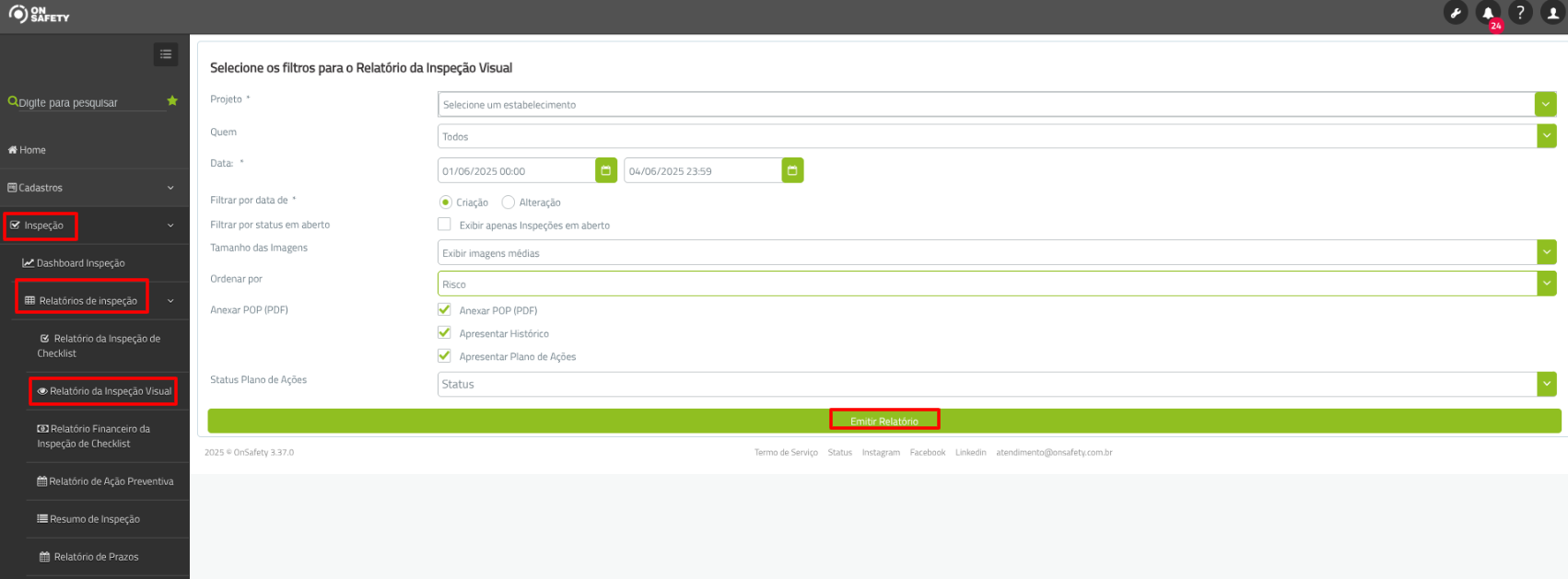Open Relatório da Inspeção de Checklist
Viewport: 1568px width, 579px height.
pyautogui.click(x=99, y=346)
